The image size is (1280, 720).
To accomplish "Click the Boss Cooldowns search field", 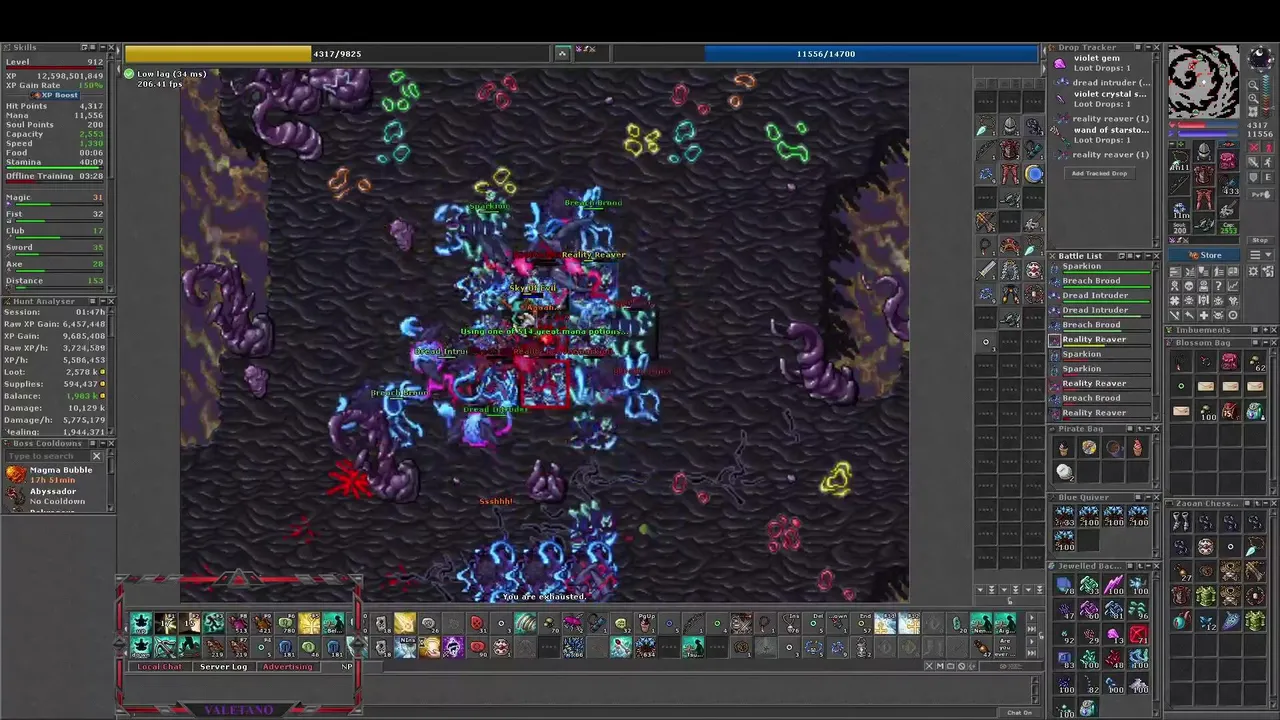I will point(48,456).
